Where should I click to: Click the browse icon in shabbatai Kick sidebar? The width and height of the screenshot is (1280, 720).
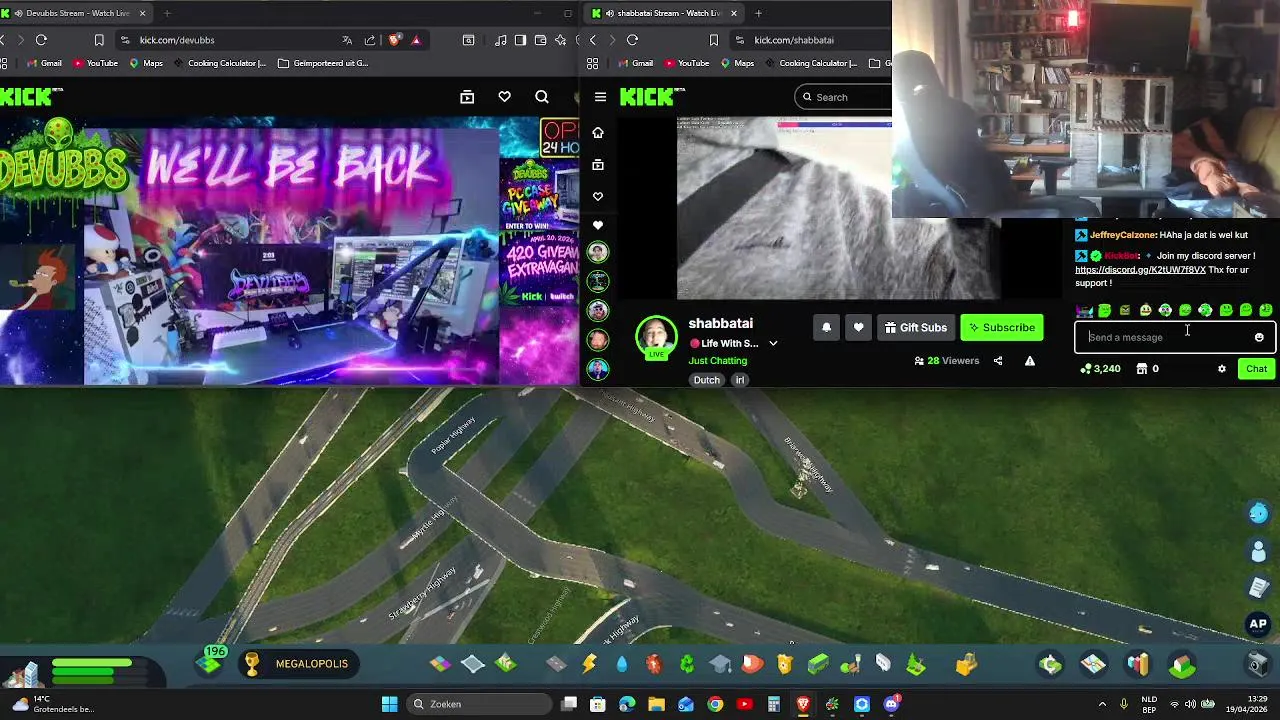pyautogui.click(x=598, y=164)
